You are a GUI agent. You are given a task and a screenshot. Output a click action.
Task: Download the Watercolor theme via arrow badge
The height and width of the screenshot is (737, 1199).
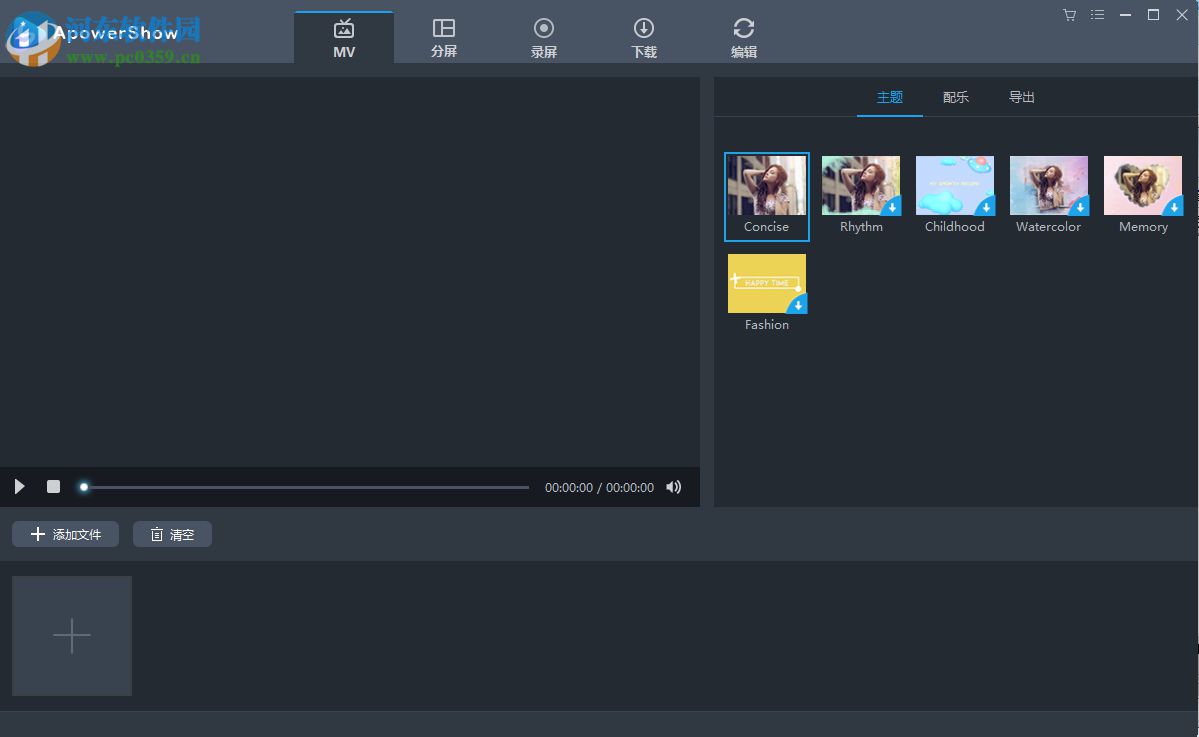[x=1080, y=207]
